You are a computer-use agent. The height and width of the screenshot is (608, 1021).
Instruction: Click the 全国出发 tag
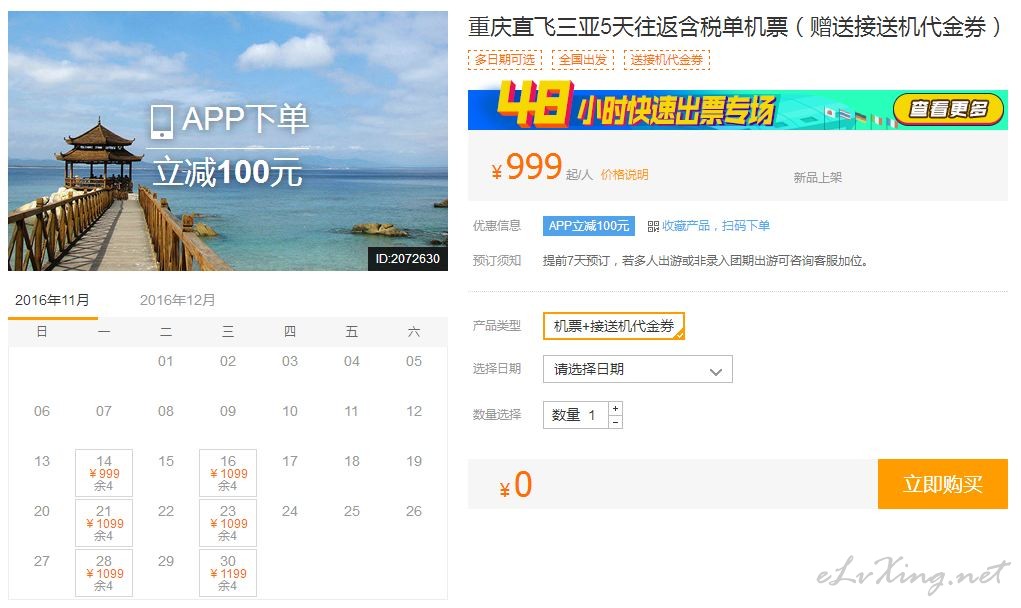(x=583, y=60)
